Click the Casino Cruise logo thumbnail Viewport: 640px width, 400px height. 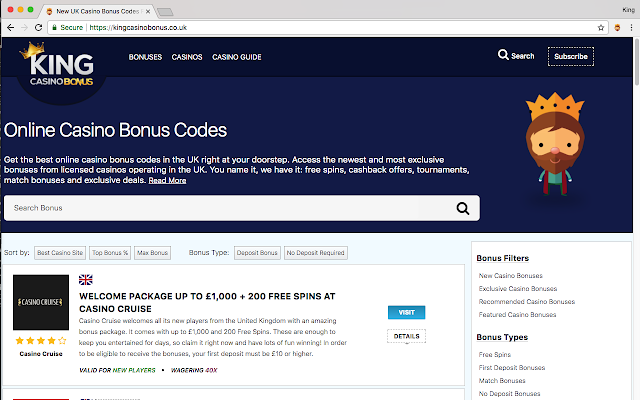[x=41, y=302]
